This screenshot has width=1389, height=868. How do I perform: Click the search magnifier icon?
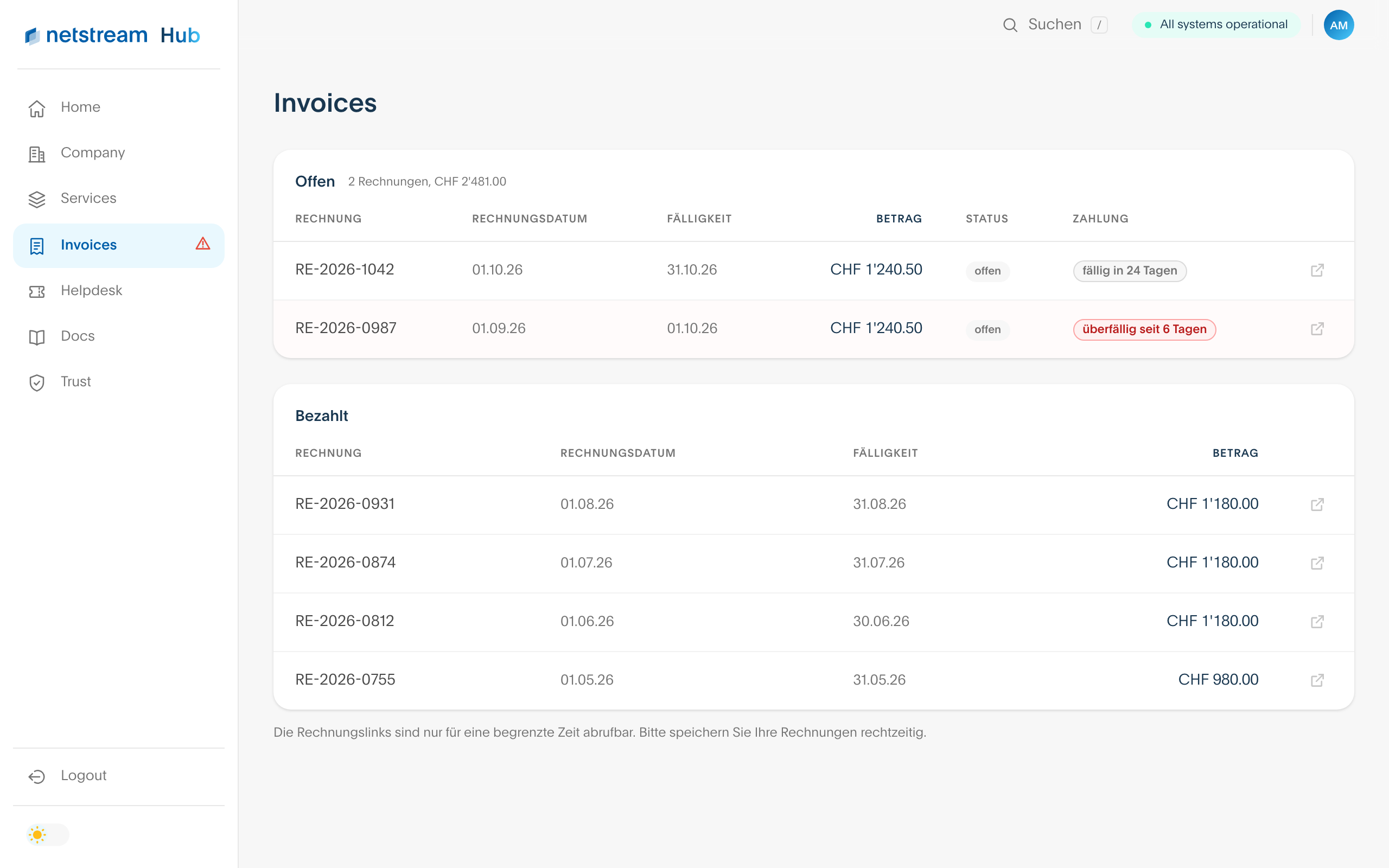point(1010,25)
